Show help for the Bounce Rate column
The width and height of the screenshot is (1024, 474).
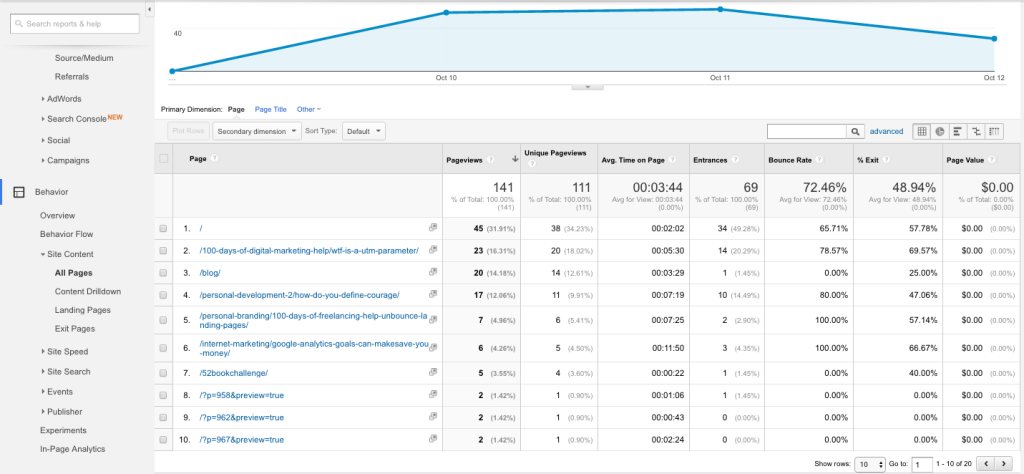pos(819,159)
